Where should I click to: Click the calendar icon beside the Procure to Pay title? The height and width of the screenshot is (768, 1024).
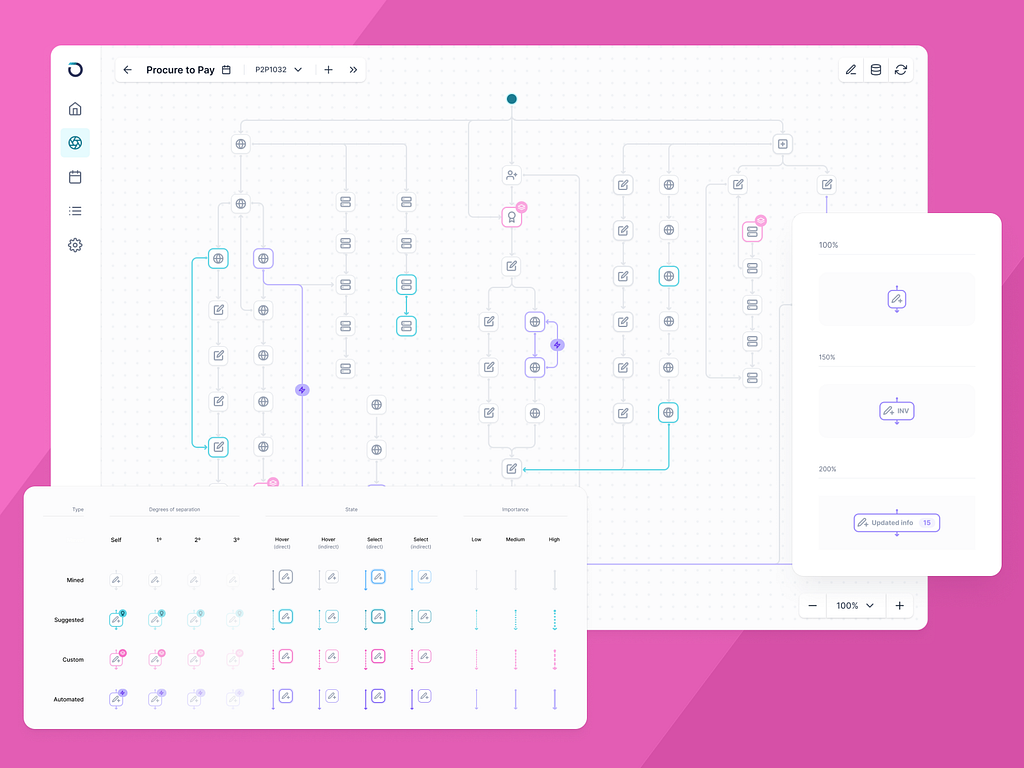[x=226, y=70]
